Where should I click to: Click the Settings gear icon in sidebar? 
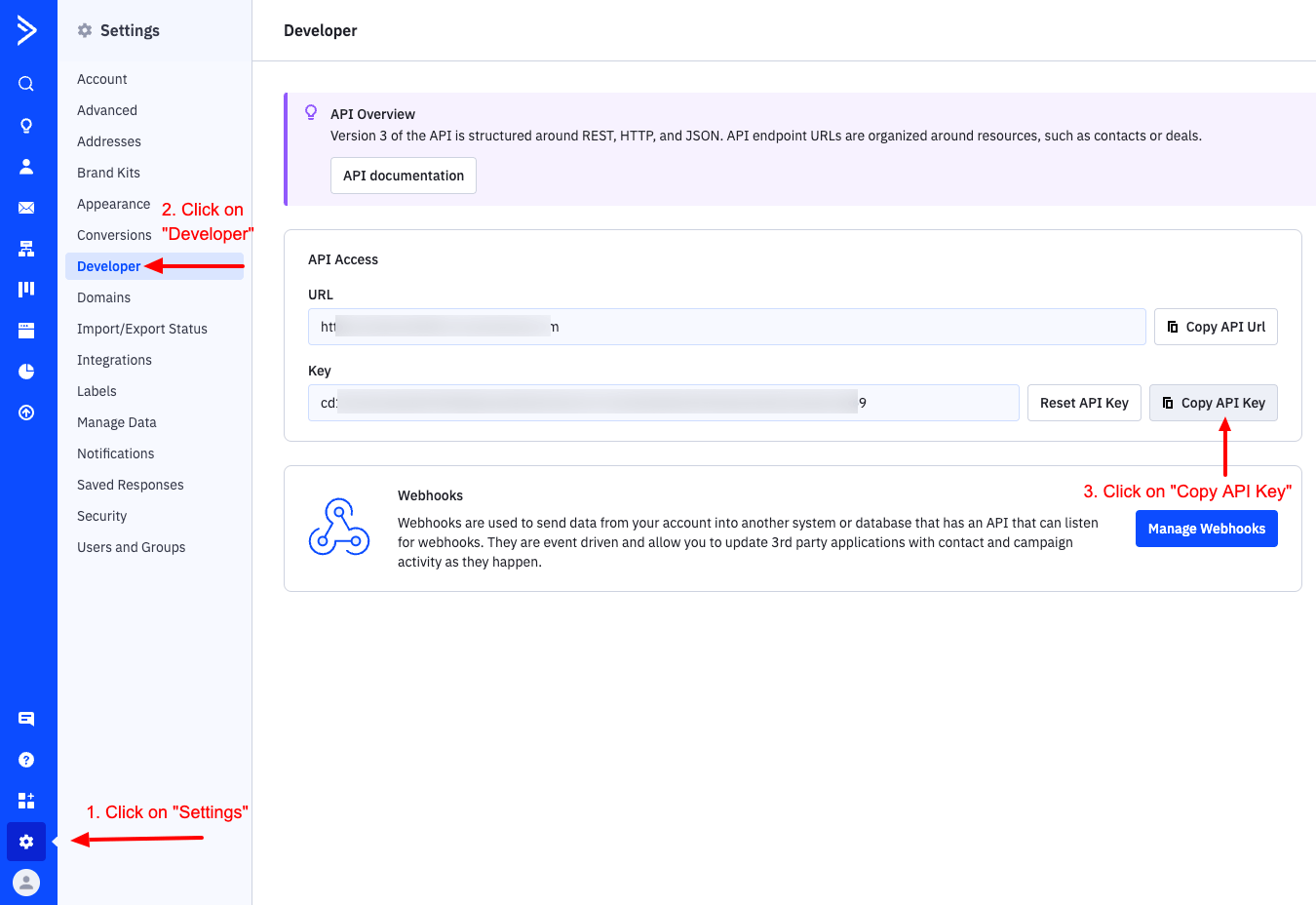(x=26, y=842)
